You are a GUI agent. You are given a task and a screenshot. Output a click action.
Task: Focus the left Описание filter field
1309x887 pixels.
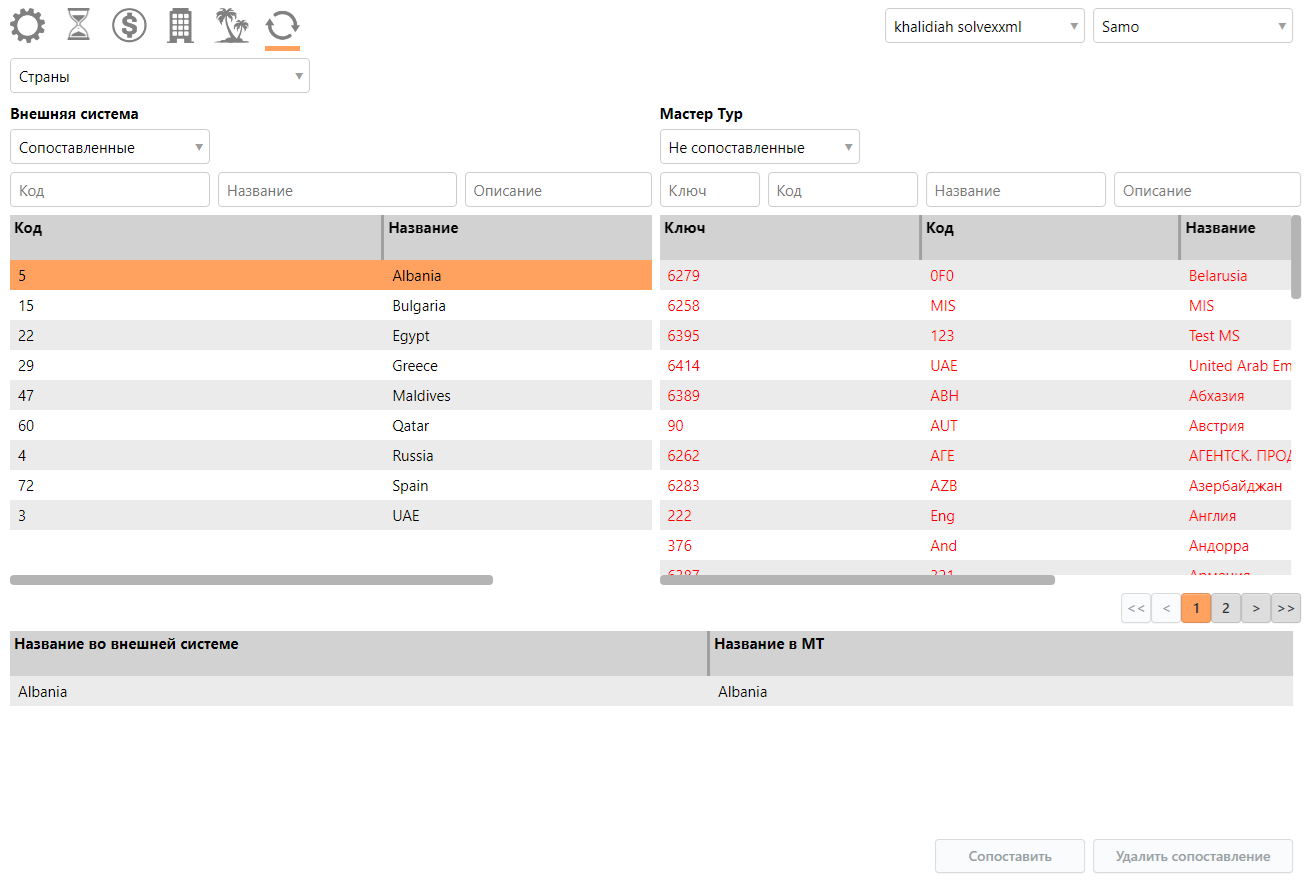(x=558, y=190)
